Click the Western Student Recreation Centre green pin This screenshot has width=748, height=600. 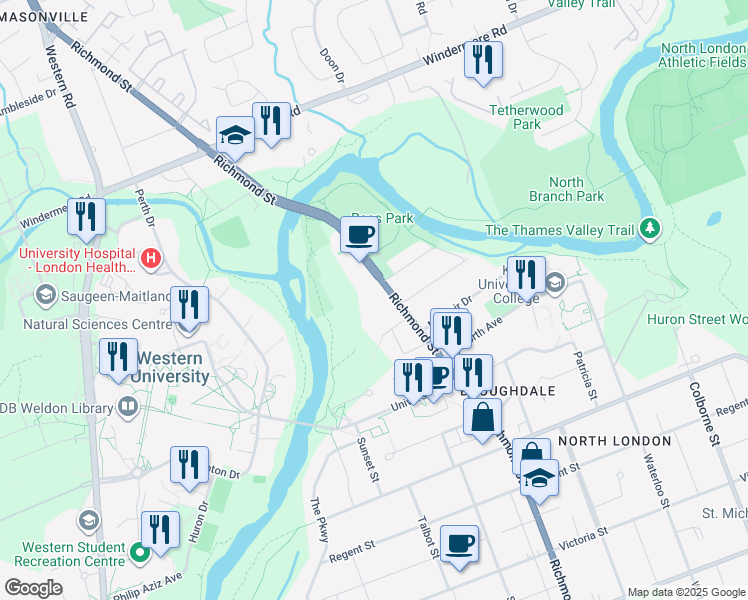click(140, 554)
